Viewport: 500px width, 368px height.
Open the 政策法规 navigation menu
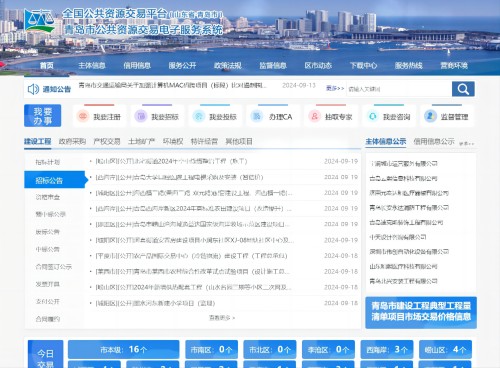click(228, 65)
